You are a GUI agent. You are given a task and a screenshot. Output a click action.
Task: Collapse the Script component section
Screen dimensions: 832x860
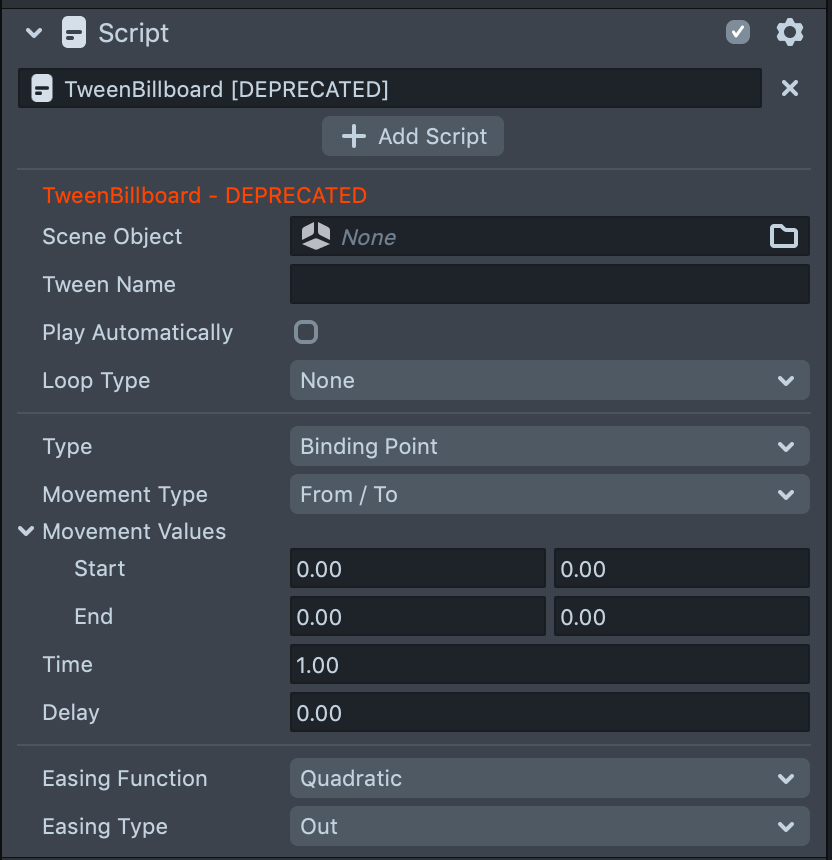(35, 33)
